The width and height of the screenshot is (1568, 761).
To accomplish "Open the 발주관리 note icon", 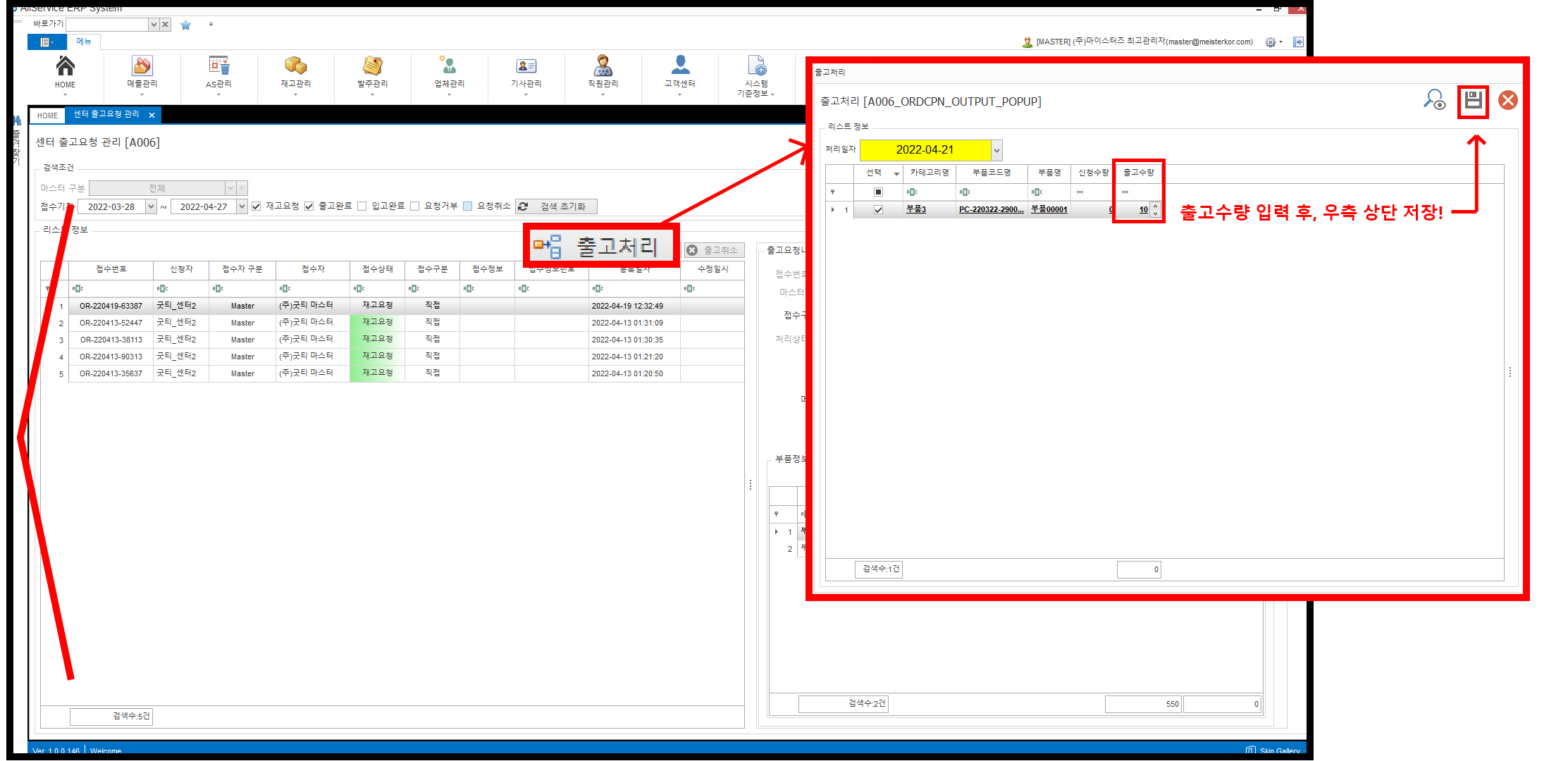I will 372,66.
